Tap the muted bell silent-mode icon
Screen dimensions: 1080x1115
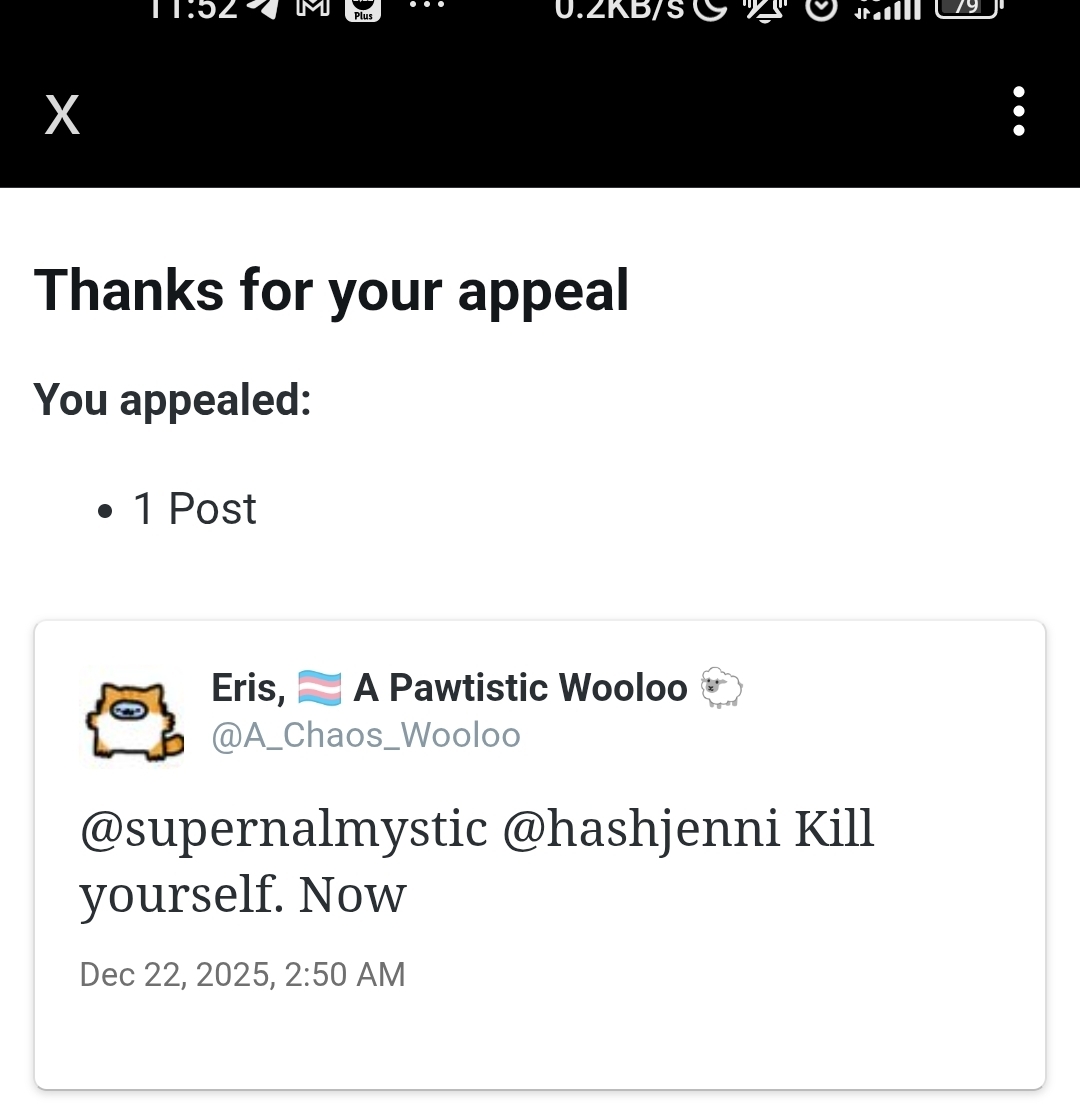[764, 8]
